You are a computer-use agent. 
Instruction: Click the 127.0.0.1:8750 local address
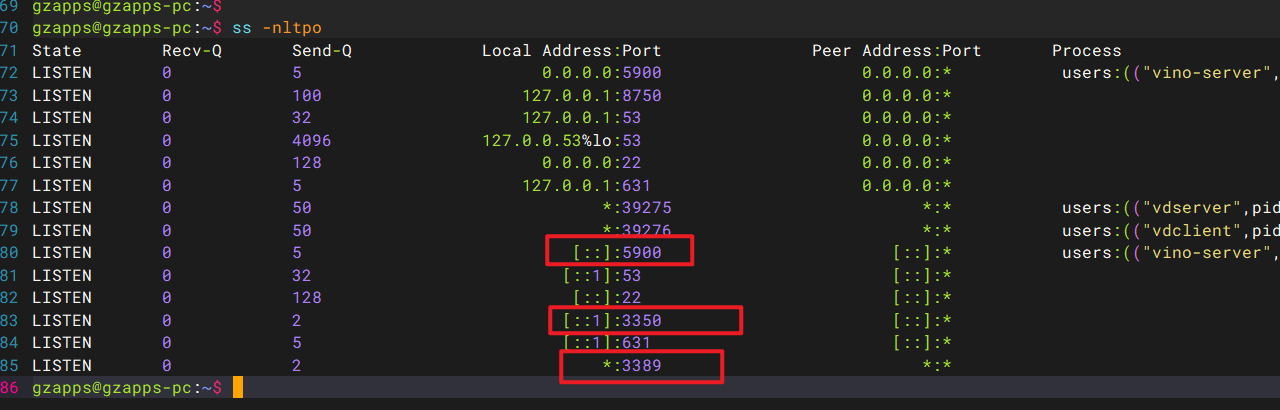(x=591, y=96)
